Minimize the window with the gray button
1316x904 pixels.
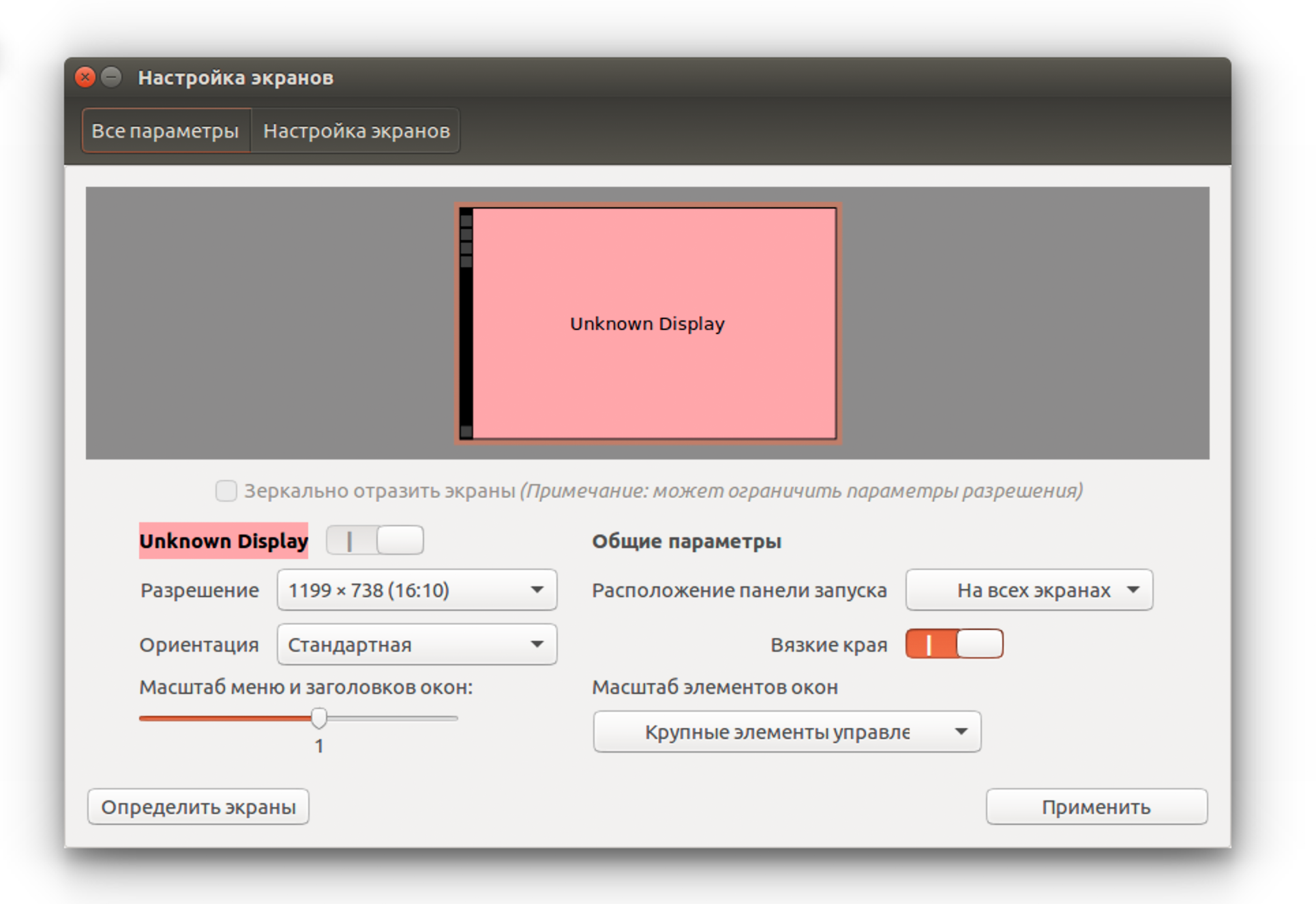tap(111, 77)
